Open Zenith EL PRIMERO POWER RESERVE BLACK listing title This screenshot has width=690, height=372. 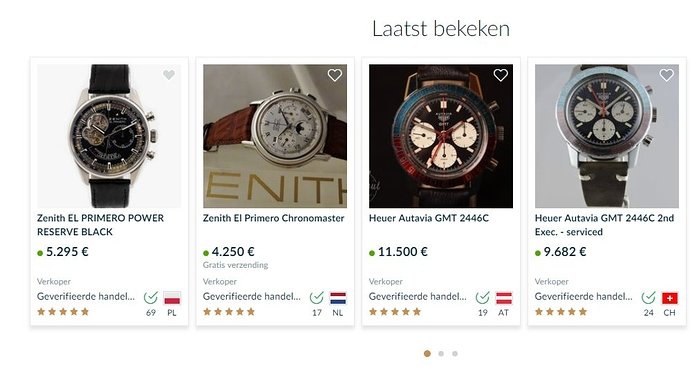pyautogui.click(x=100, y=225)
